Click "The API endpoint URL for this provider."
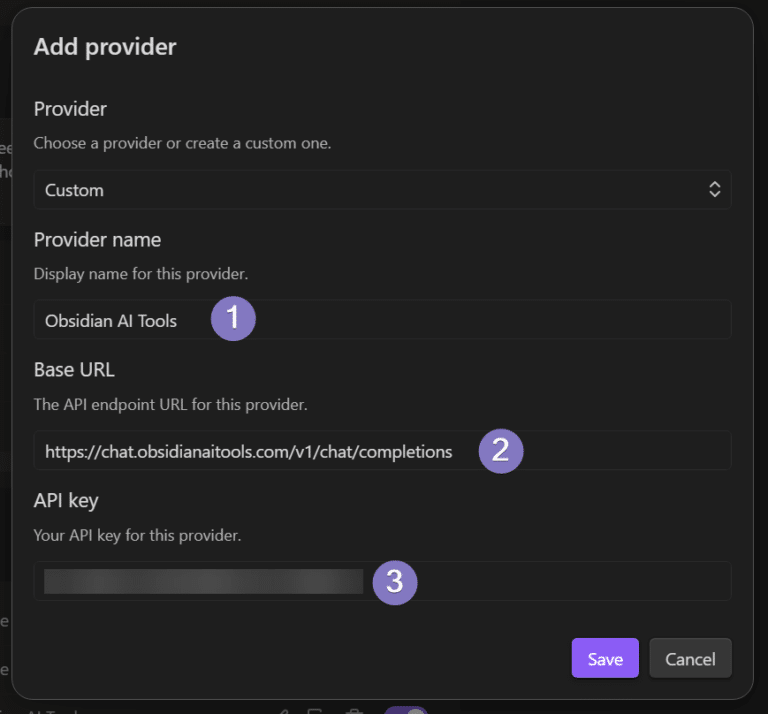This screenshot has width=768, height=714. coord(170,405)
